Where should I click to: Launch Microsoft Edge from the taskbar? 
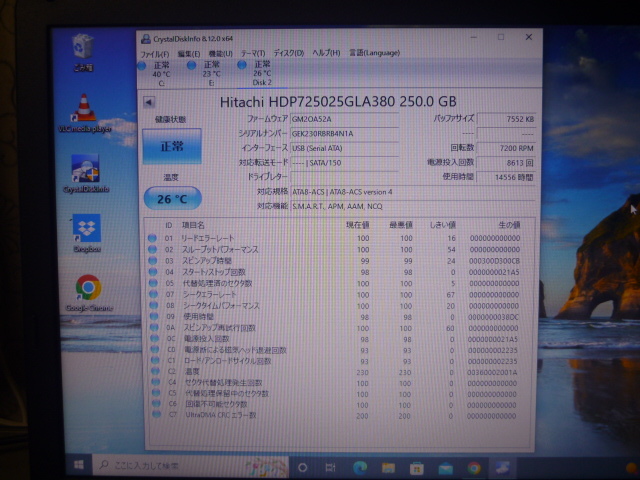[x=360, y=468]
